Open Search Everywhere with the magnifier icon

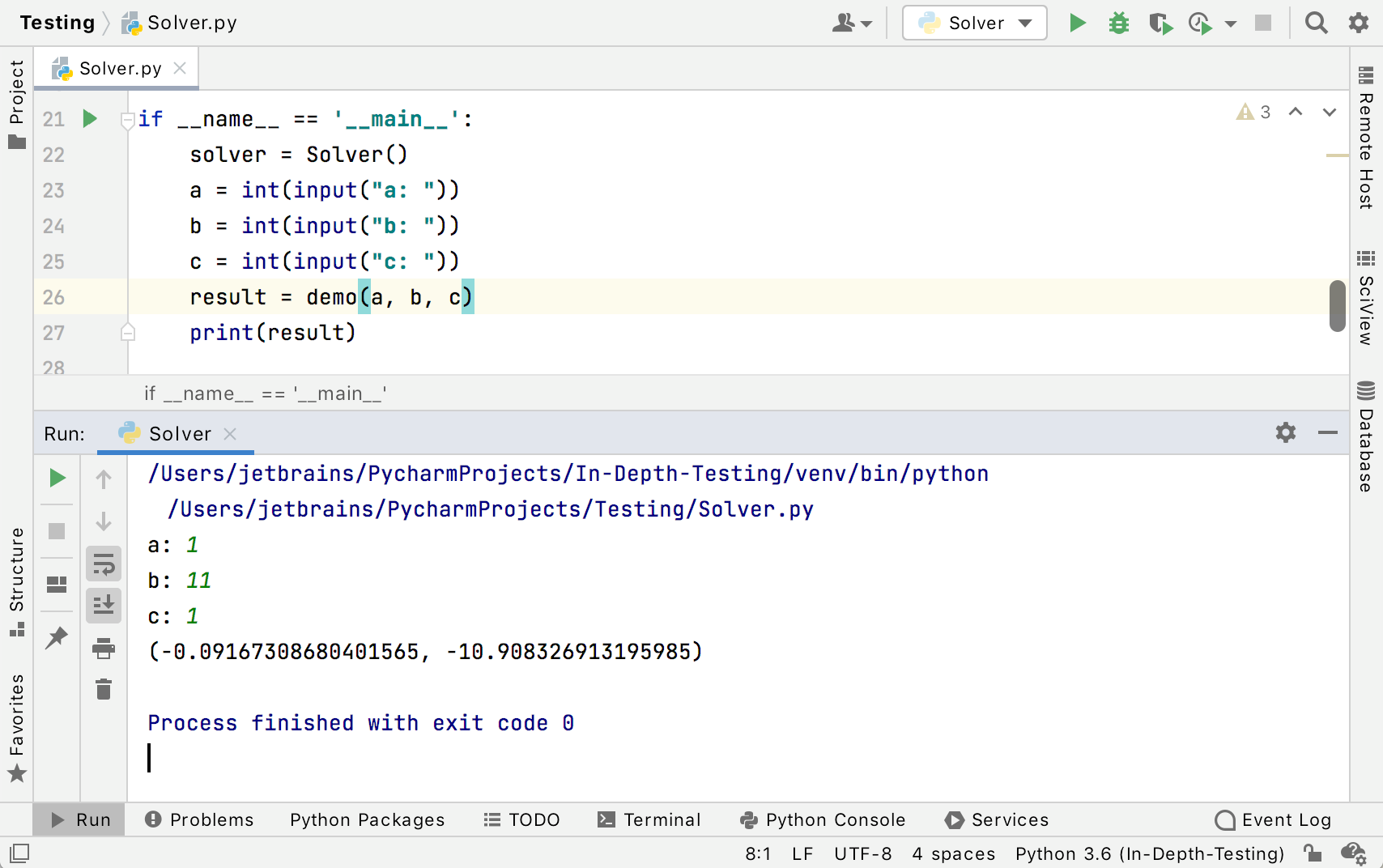[x=1316, y=23]
